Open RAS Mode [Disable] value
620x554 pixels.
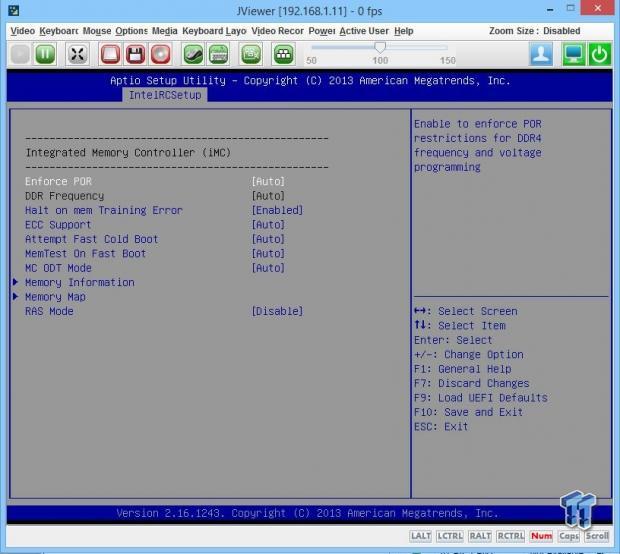[277, 311]
